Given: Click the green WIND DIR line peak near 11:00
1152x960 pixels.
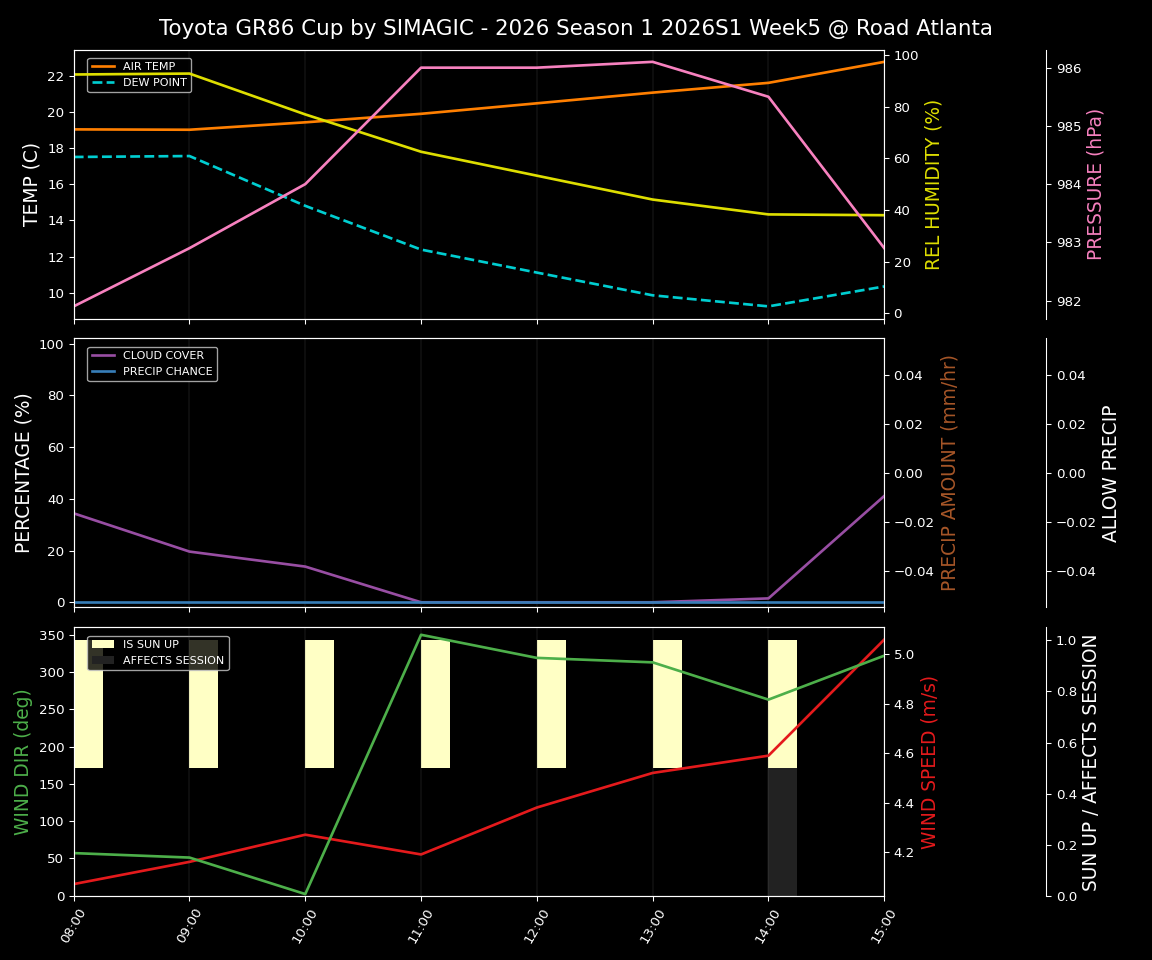Looking at the screenshot, I should tap(420, 635).
